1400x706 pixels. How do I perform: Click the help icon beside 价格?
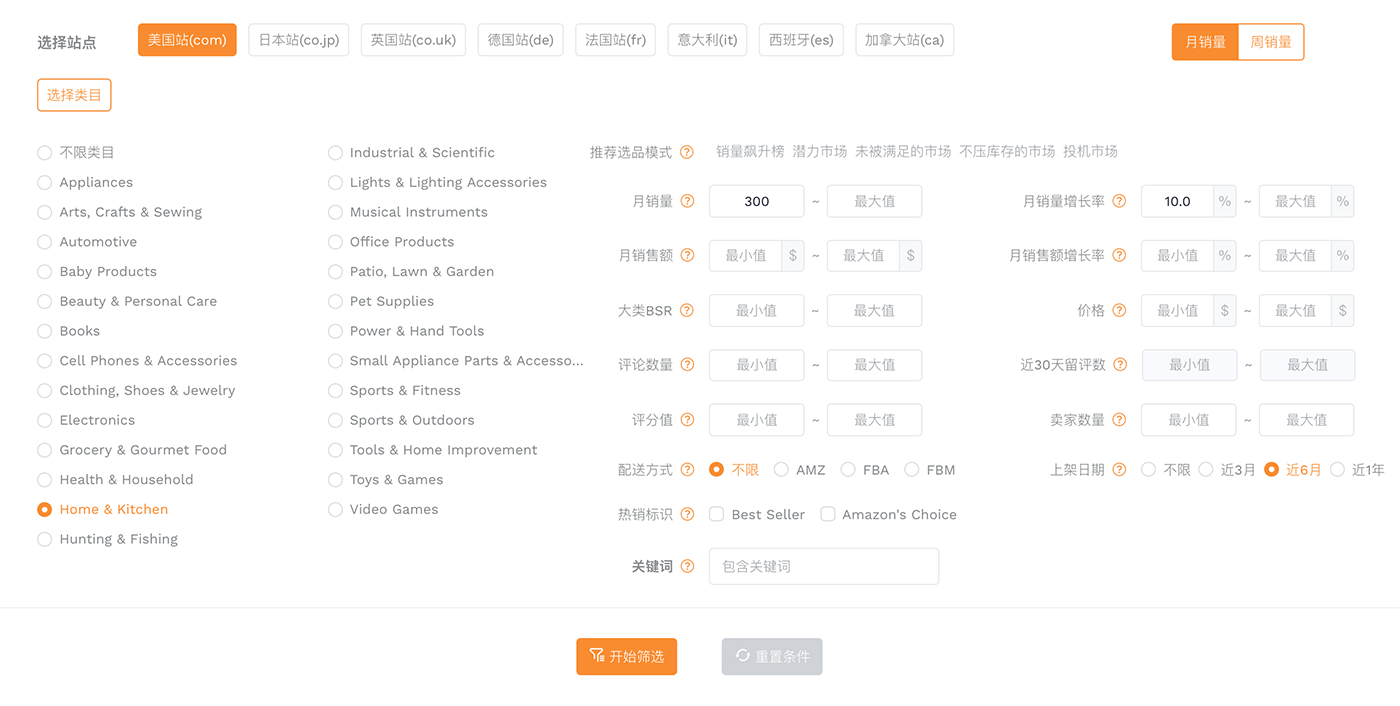pos(1119,310)
